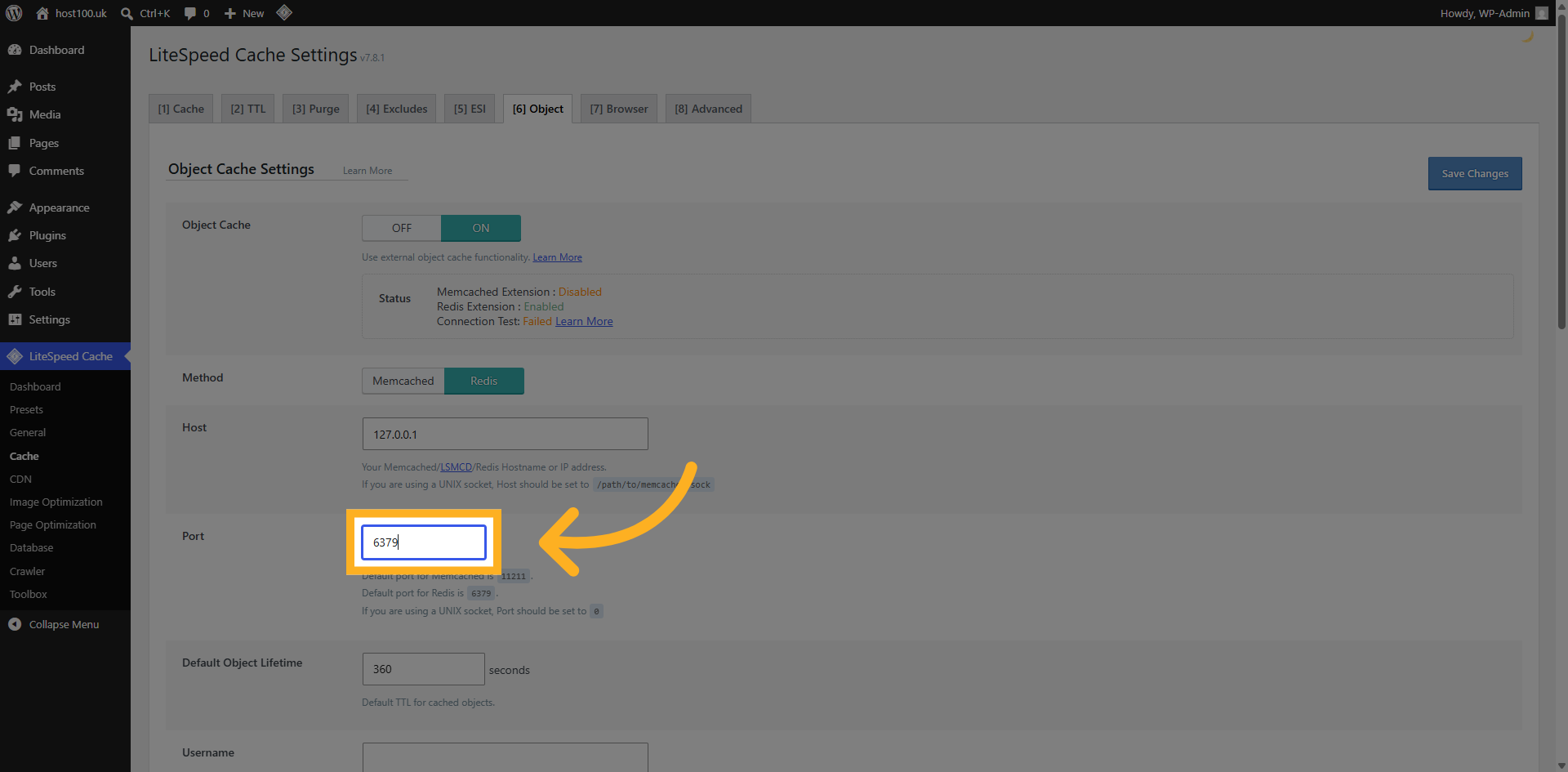Click the Posts pin icon
This screenshot has width=1568, height=772.
[15, 87]
